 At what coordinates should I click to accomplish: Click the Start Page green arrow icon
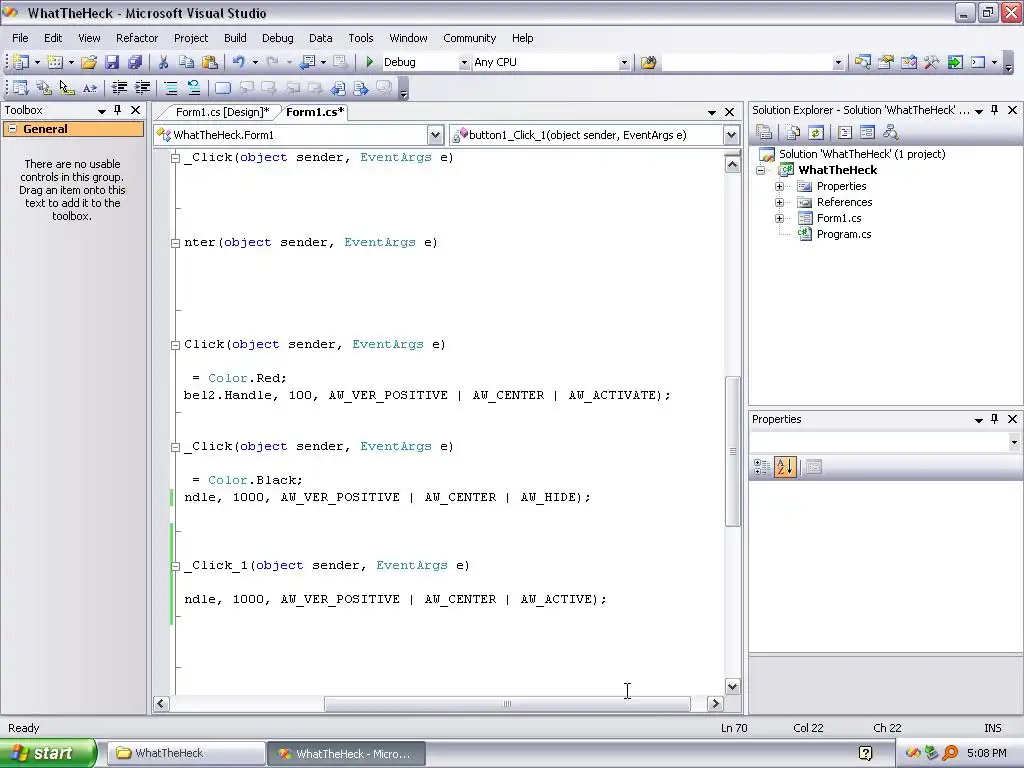click(x=955, y=62)
